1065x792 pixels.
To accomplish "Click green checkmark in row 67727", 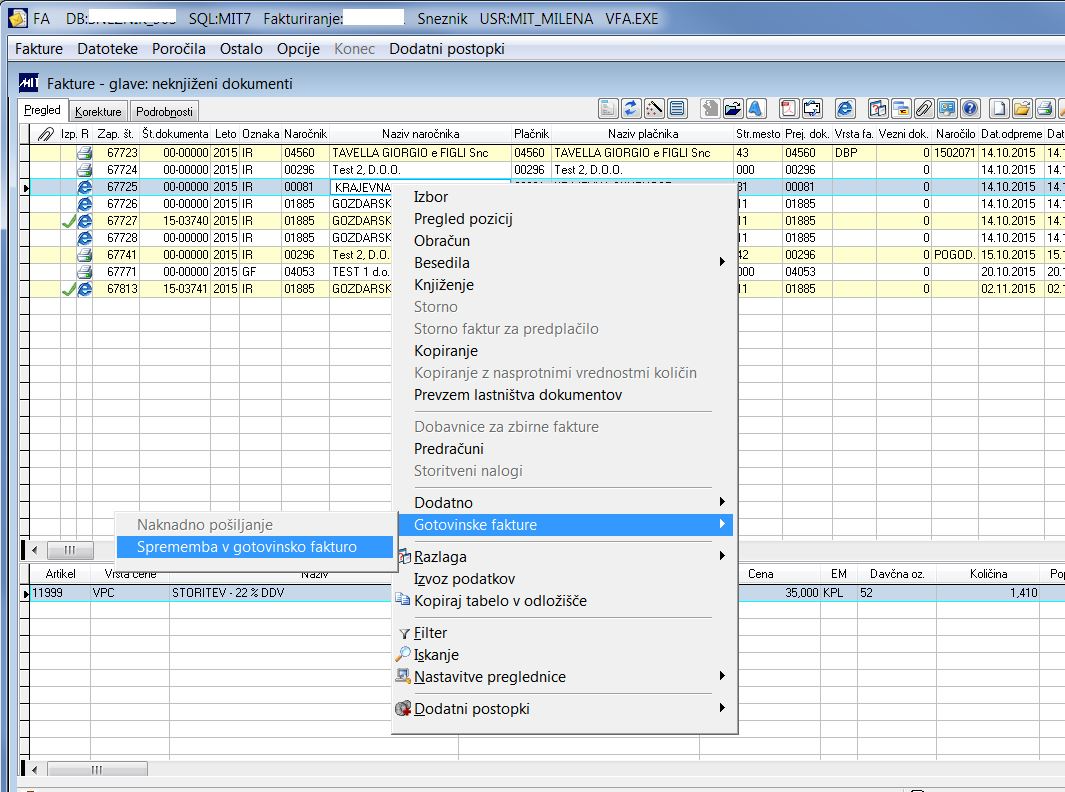I will (x=68, y=221).
